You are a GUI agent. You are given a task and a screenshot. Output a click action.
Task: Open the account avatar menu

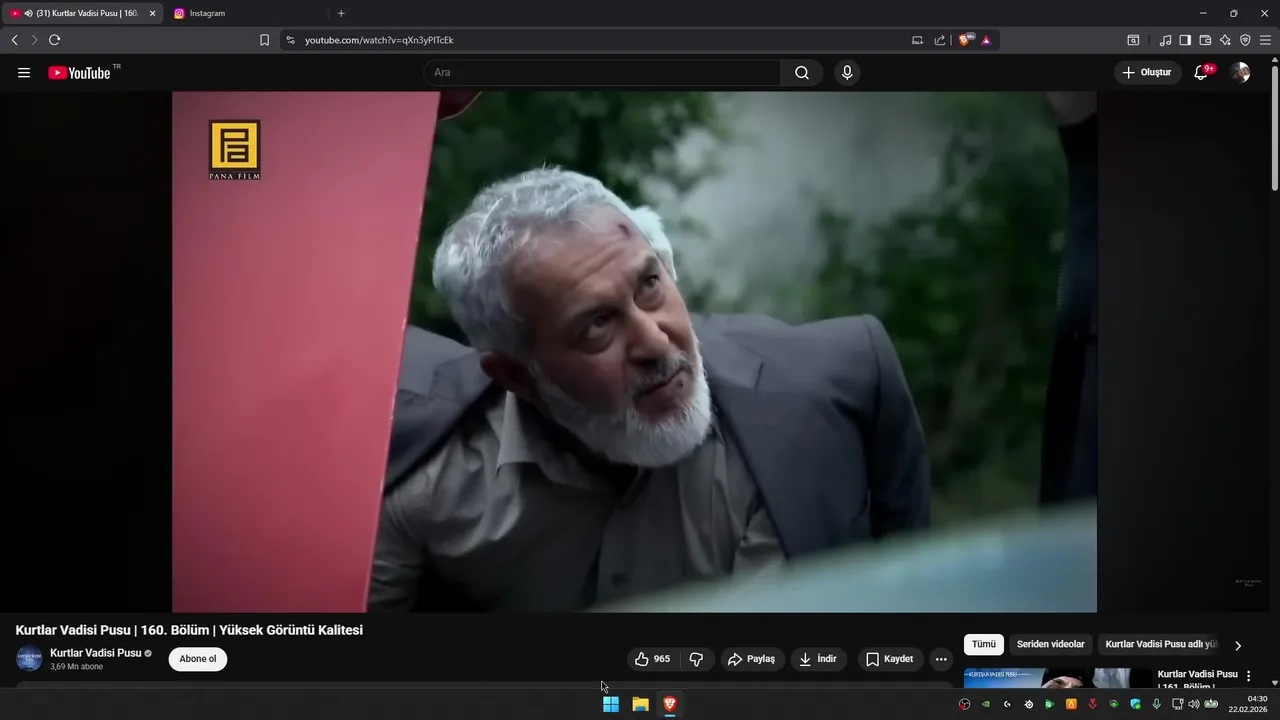1240,72
